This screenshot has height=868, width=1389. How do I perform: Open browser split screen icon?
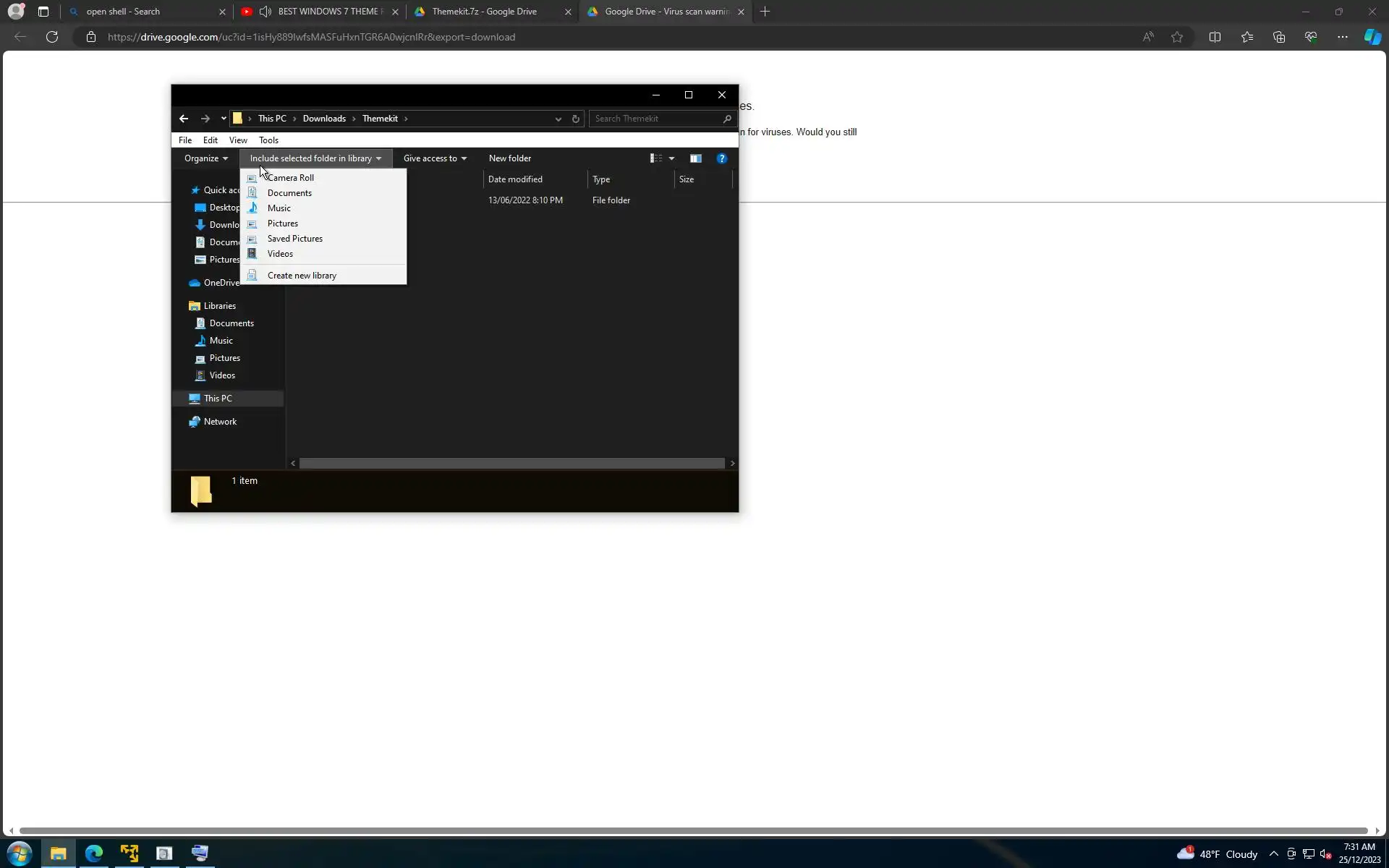click(x=1215, y=37)
